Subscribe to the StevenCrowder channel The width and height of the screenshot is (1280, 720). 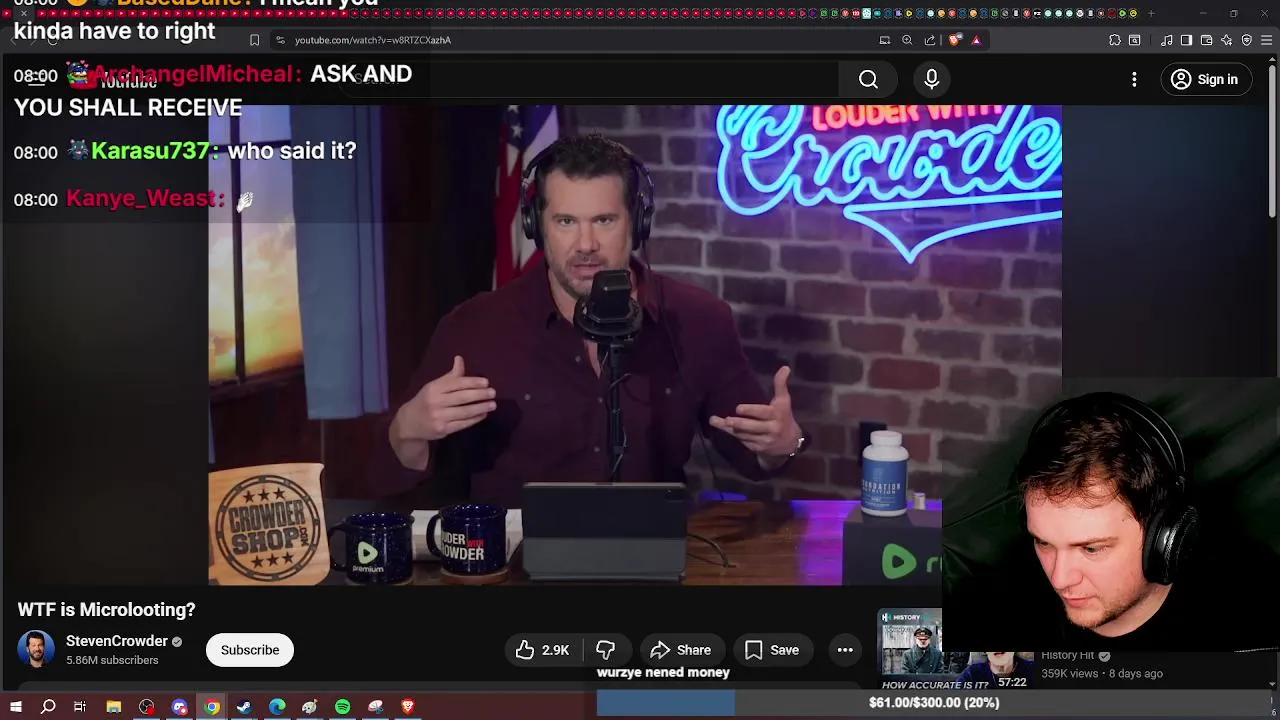coord(250,650)
